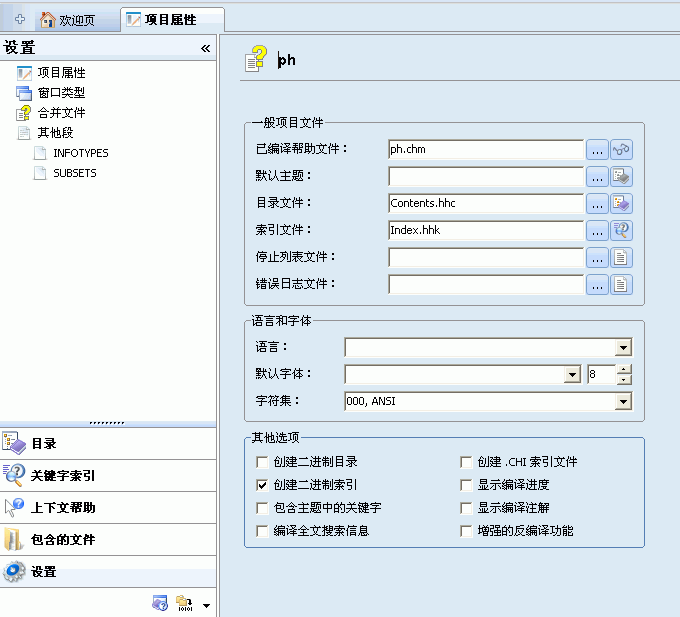Screen dimensions: 680x617
Task: Switch to the 项目属性 tab
Action: [172, 20]
